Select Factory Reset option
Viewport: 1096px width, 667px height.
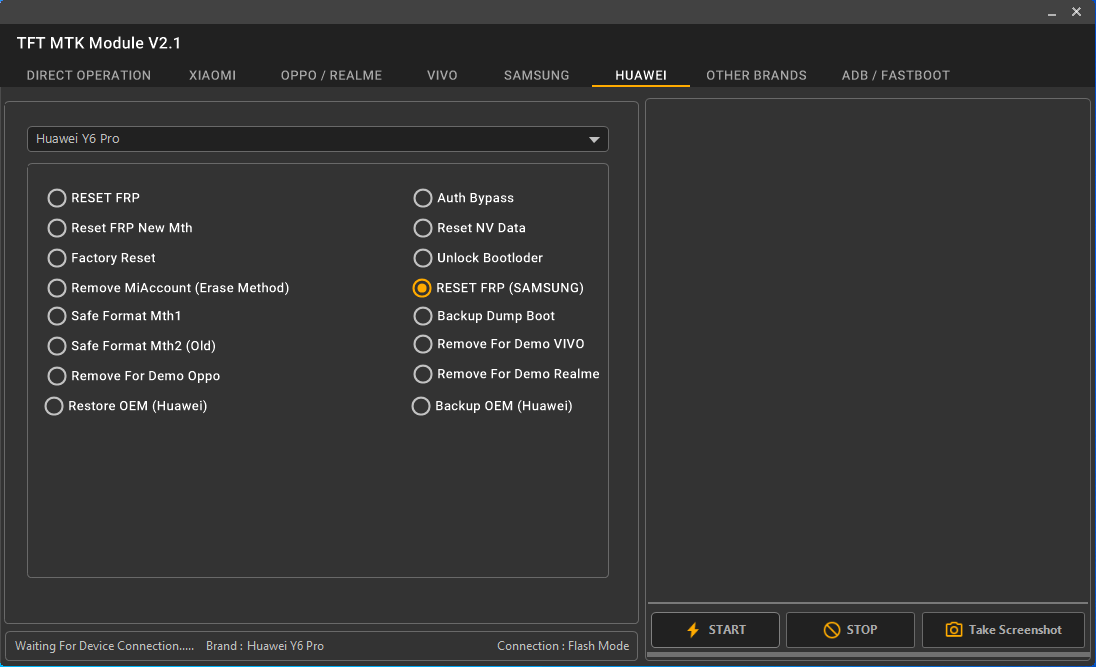click(x=56, y=258)
